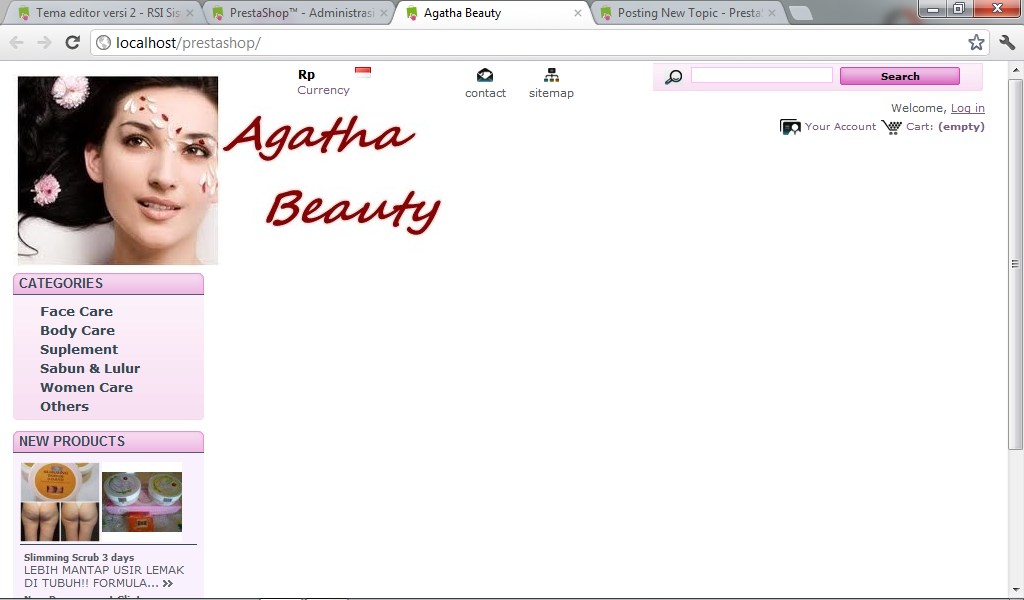Close the PrestaShop Administrasi tab
1024x600 pixels.
[384, 13]
